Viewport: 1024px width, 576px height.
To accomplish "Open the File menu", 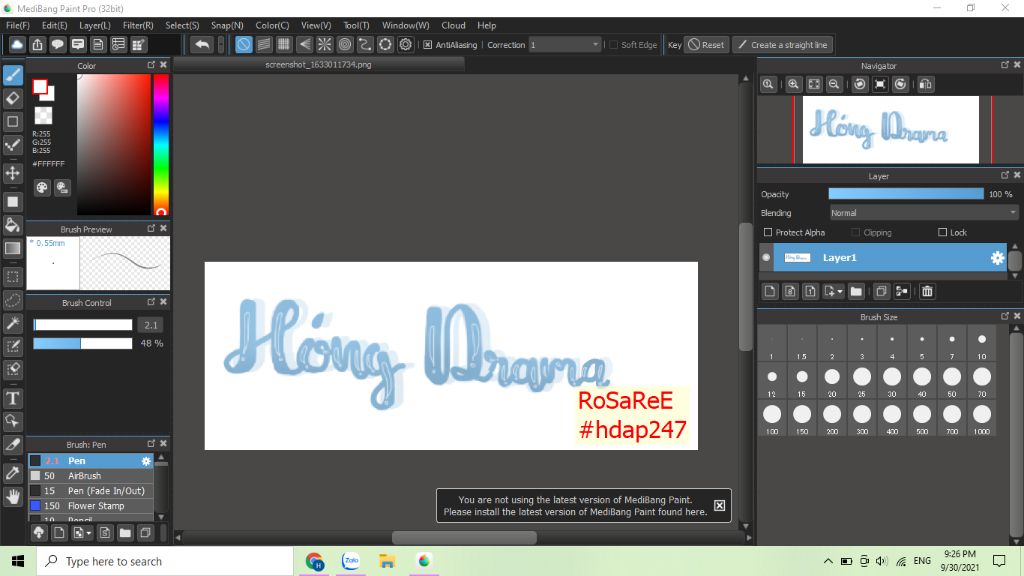I will (18, 25).
